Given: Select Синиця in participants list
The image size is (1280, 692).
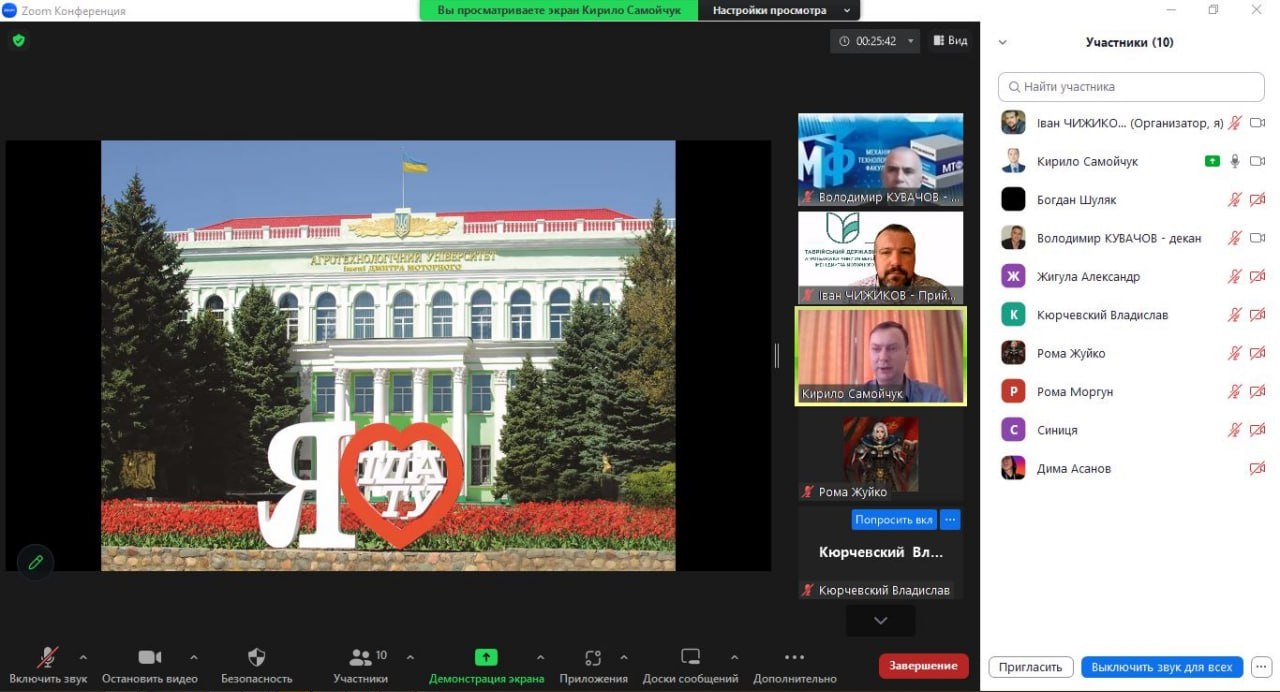Looking at the screenshot, I should coord(1131,430).
